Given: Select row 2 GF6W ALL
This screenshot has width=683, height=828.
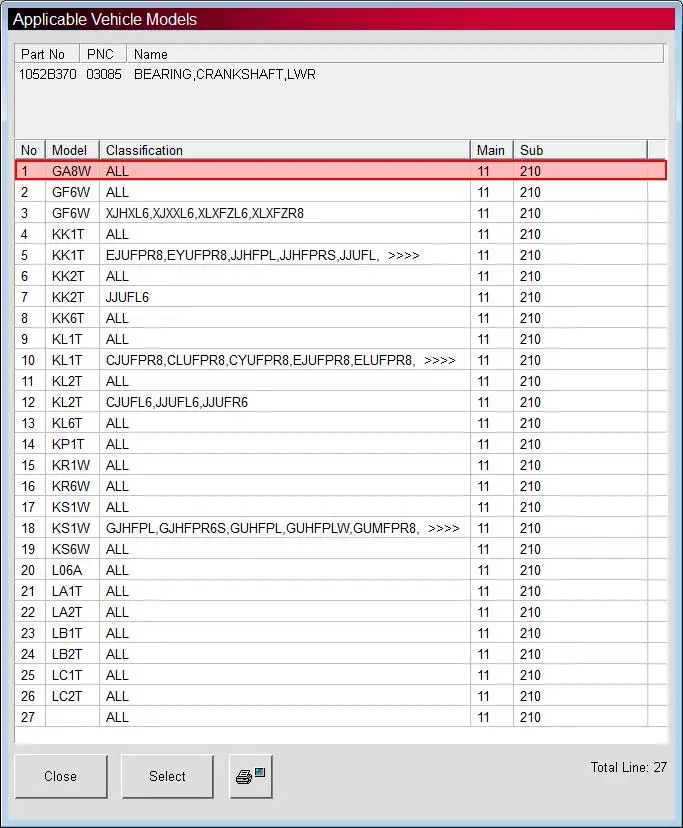Looking at the screenshot, I should tap(341, 192).
